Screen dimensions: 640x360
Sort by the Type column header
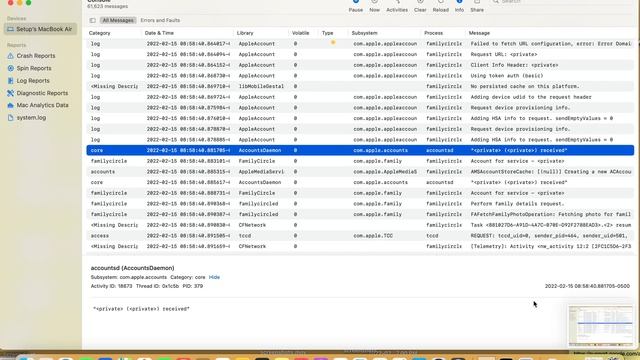327,33
